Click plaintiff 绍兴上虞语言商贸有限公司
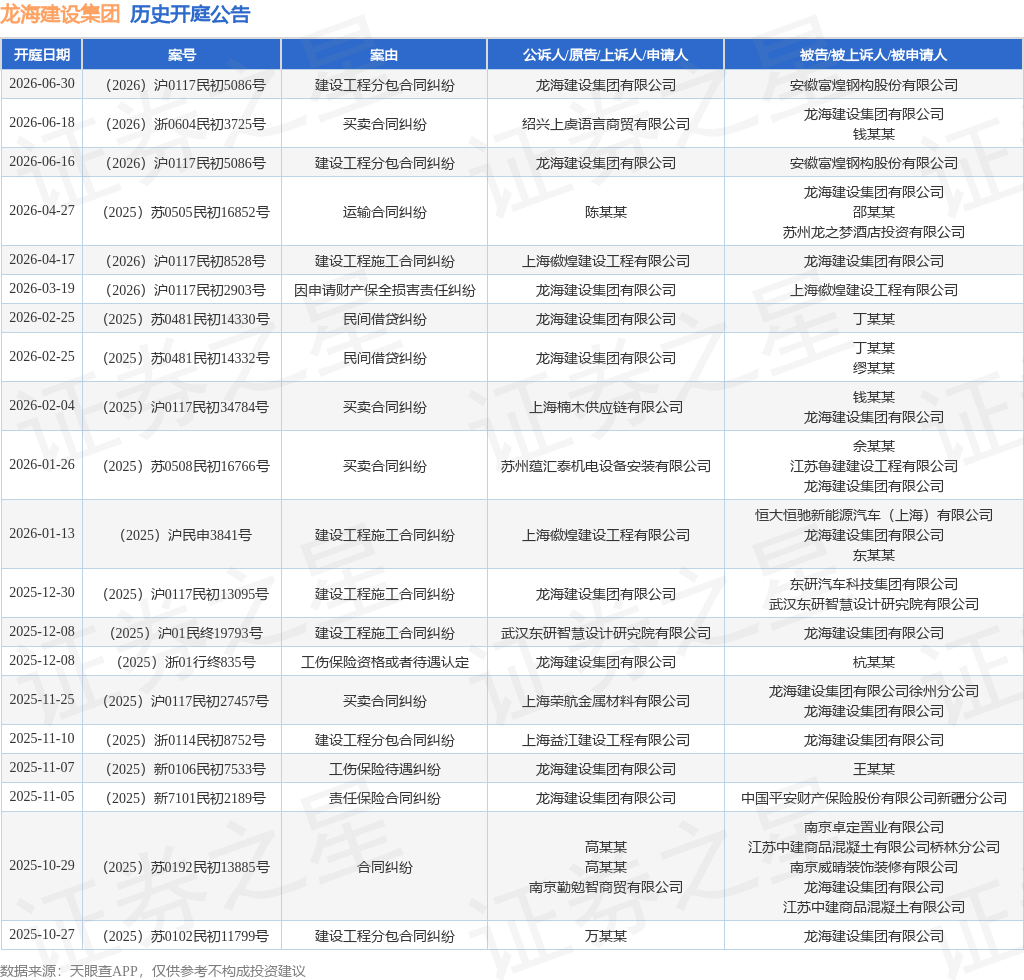 pos(605,124)
